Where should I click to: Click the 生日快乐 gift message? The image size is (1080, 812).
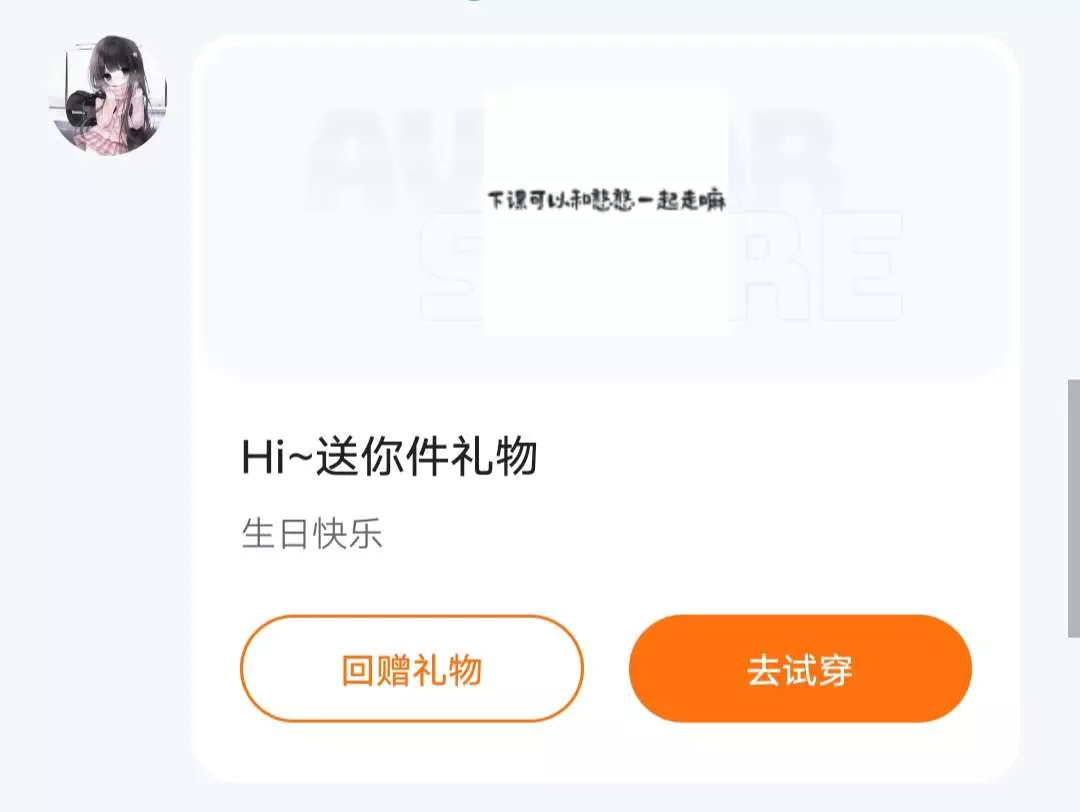tap(312, 534)
